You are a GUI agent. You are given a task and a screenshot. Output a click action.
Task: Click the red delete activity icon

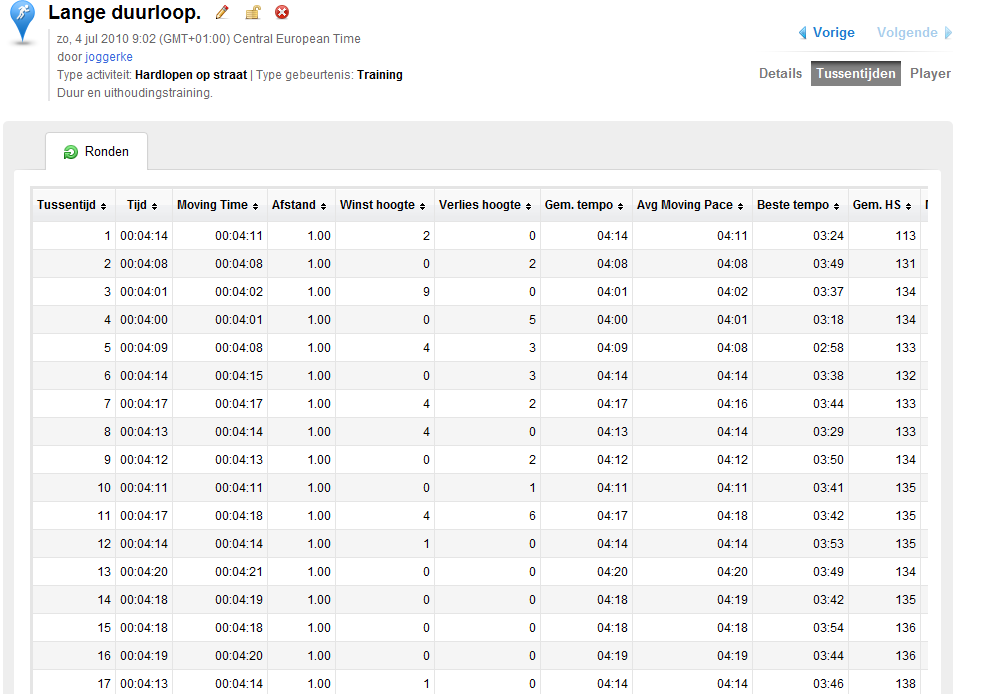(x=282, y=12)
